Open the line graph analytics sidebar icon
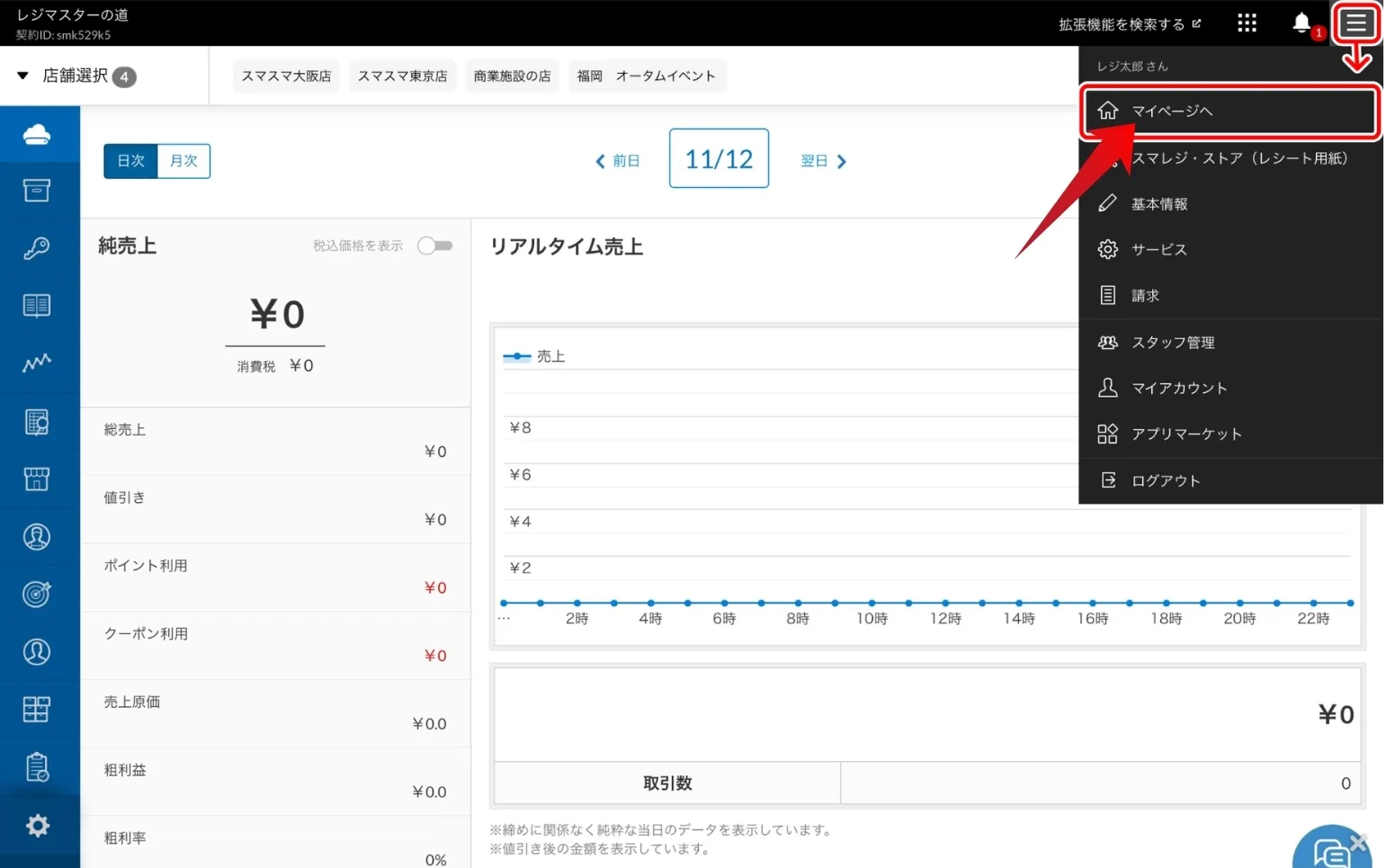1386x868 pixels. coord(37,362)
